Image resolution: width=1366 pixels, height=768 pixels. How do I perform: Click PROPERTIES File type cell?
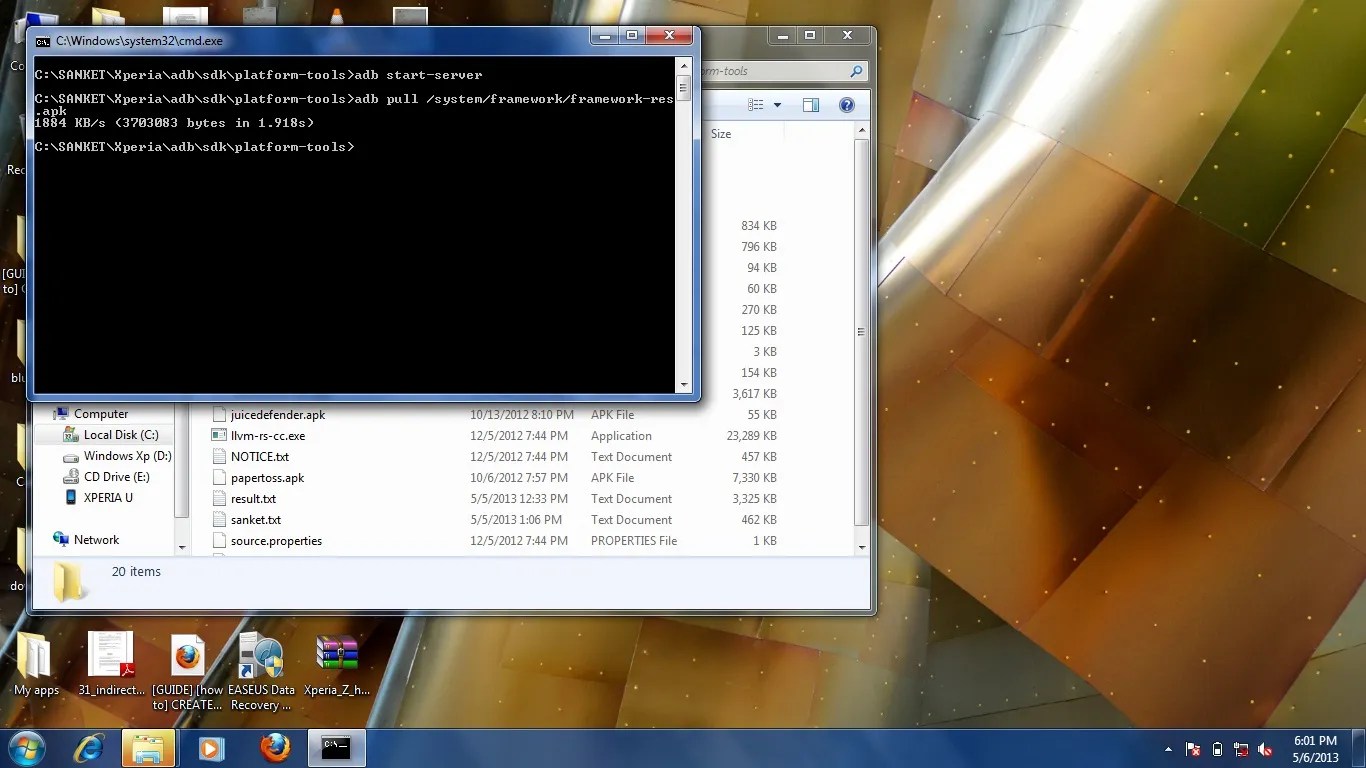click(634, 541)
